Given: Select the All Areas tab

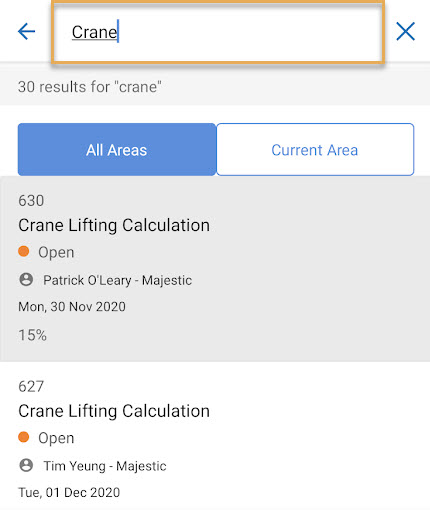Looking at the screenshot, I should point(117,149).
